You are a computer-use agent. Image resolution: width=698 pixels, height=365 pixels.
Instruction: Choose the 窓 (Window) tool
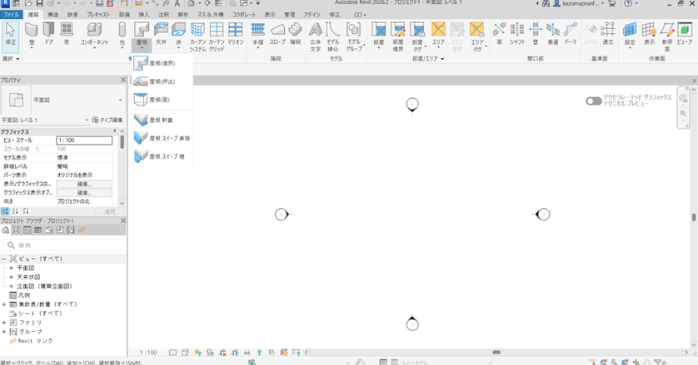(x=67, y=34)
